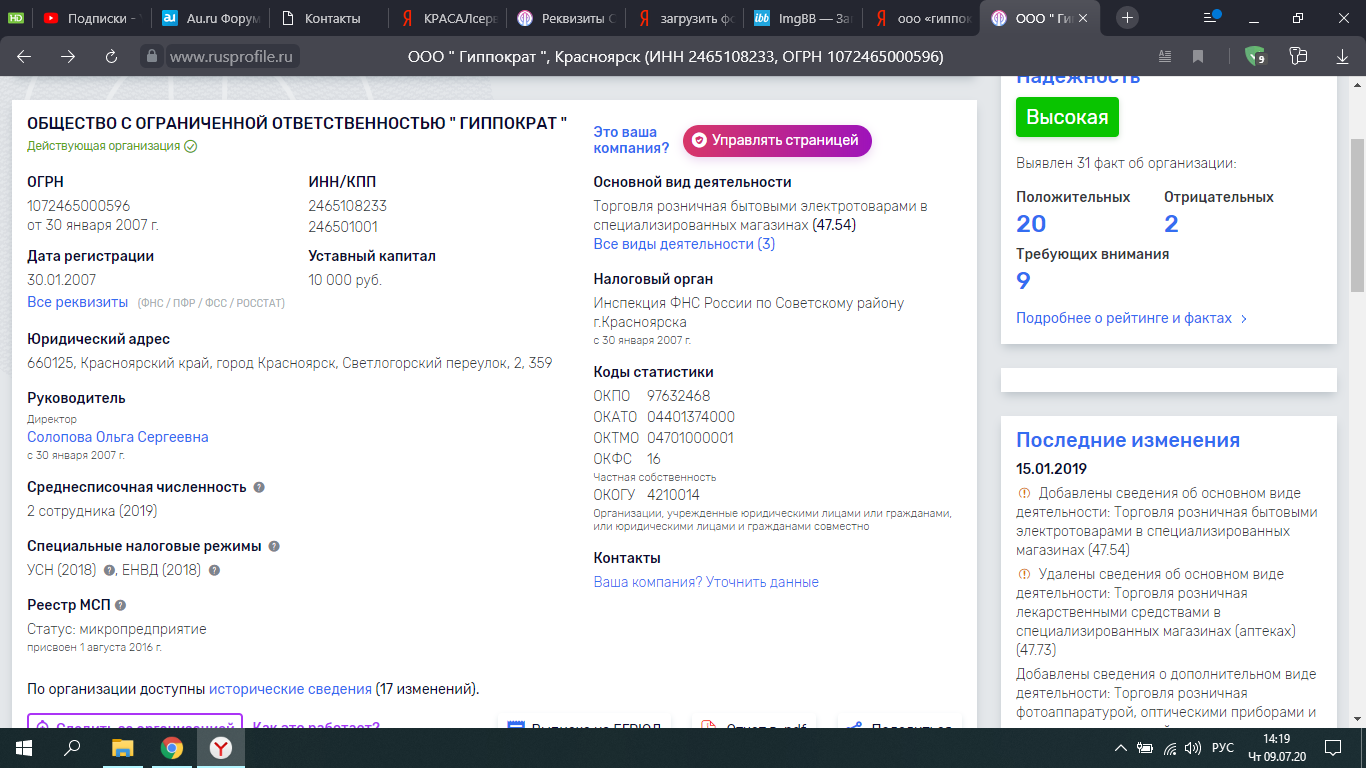Click the info icon after УСН (2018)

[109, 570]
